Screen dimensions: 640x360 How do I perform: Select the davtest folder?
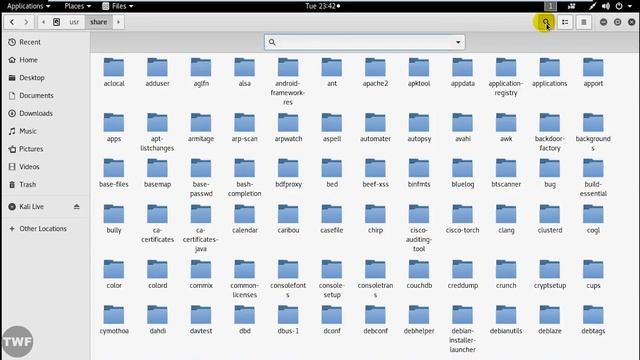[x=201, y=320]
